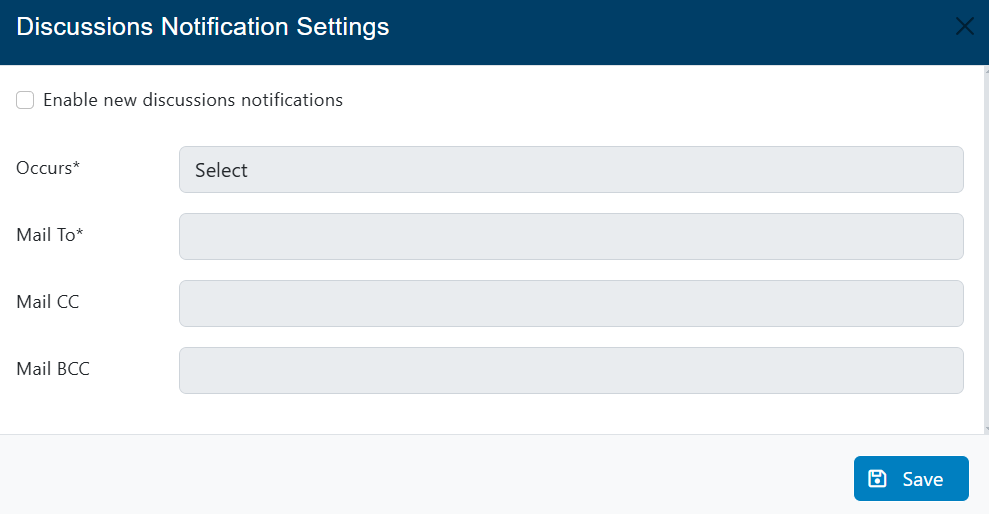Click the scrollbar up arrow at dialog edge
The height and width of the screenshot is (514, 989).
[985, 72]
